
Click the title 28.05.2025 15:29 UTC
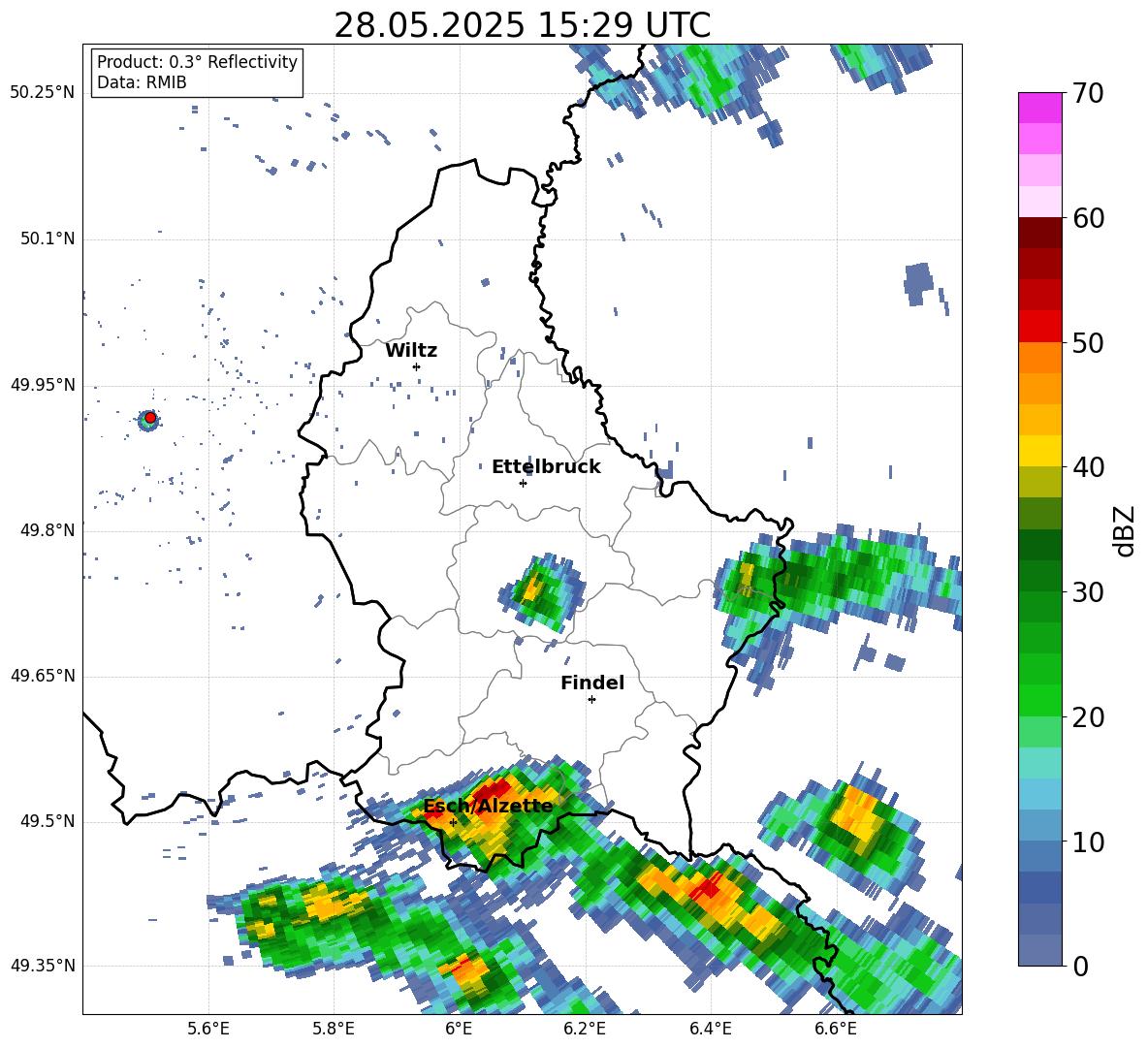522,25
